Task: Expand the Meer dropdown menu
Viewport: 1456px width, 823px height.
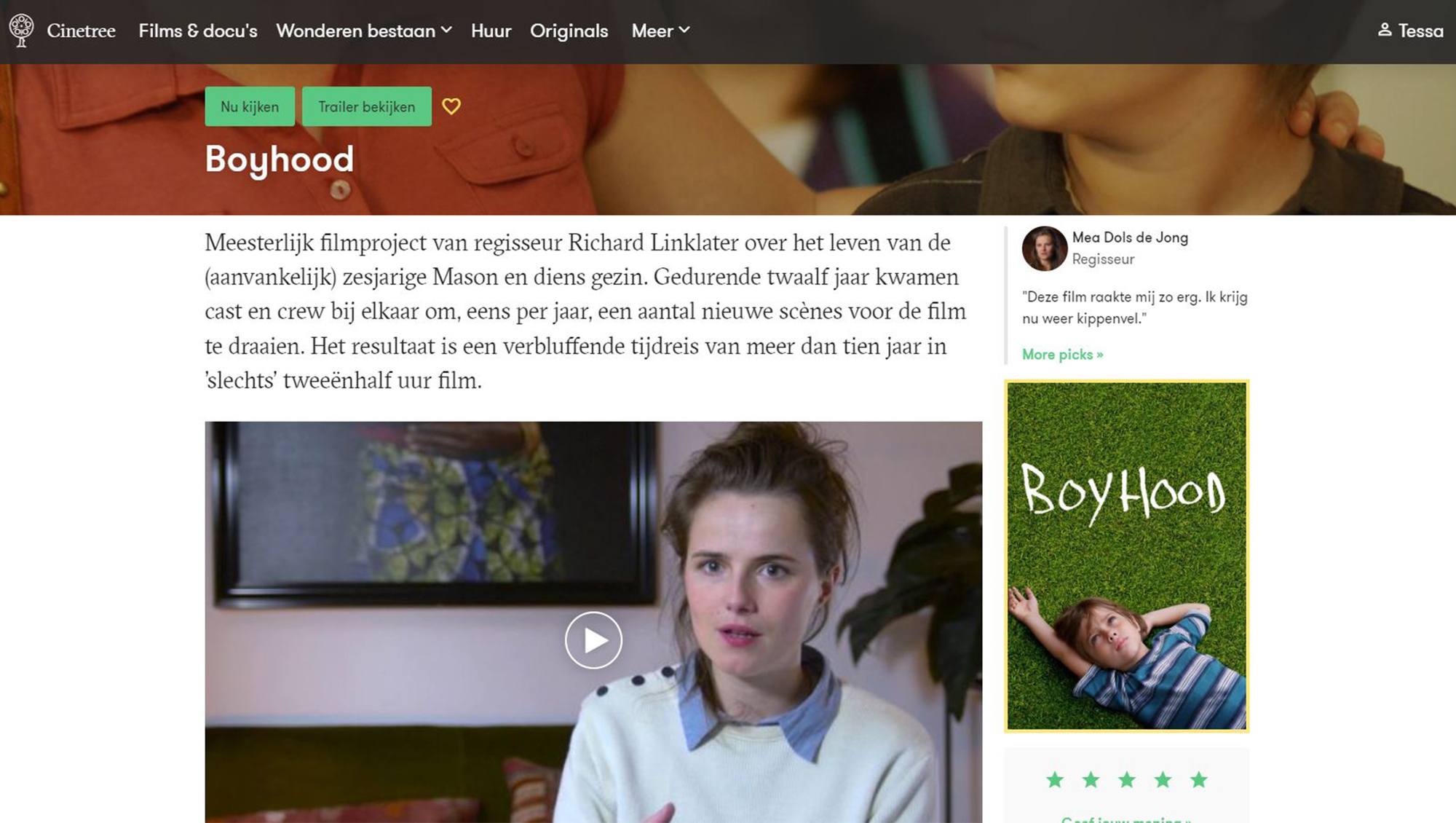Action: [660, 31]
